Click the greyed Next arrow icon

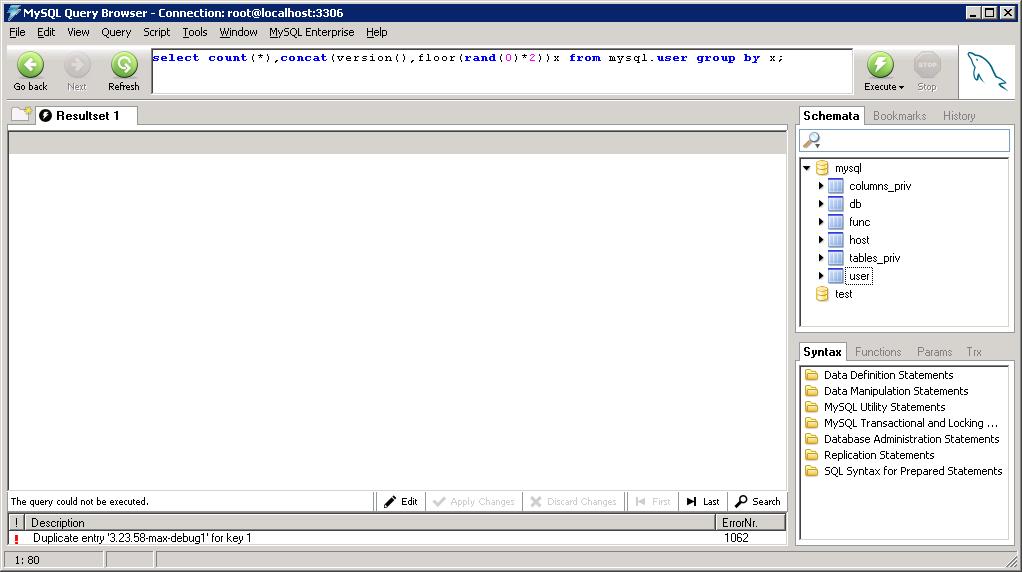pyautogui.click(x=77, y=65)
